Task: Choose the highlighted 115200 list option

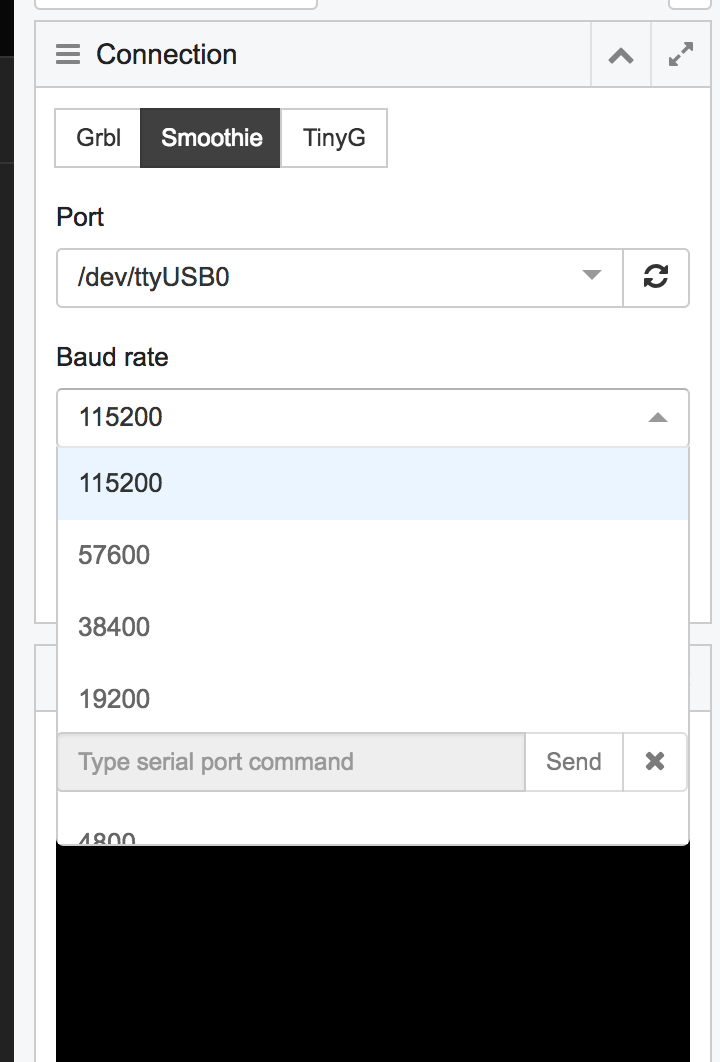Action: (372, 484)
